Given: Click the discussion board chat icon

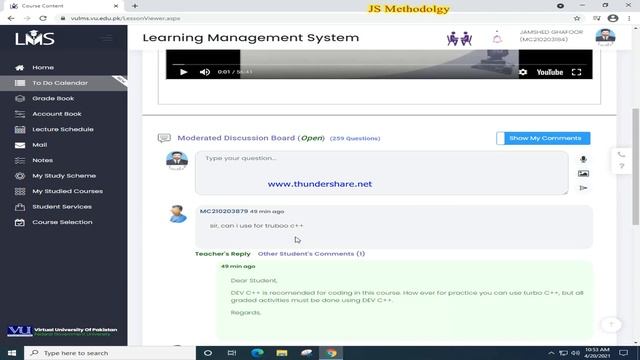Looking at the screenshot, I should 164,138.
